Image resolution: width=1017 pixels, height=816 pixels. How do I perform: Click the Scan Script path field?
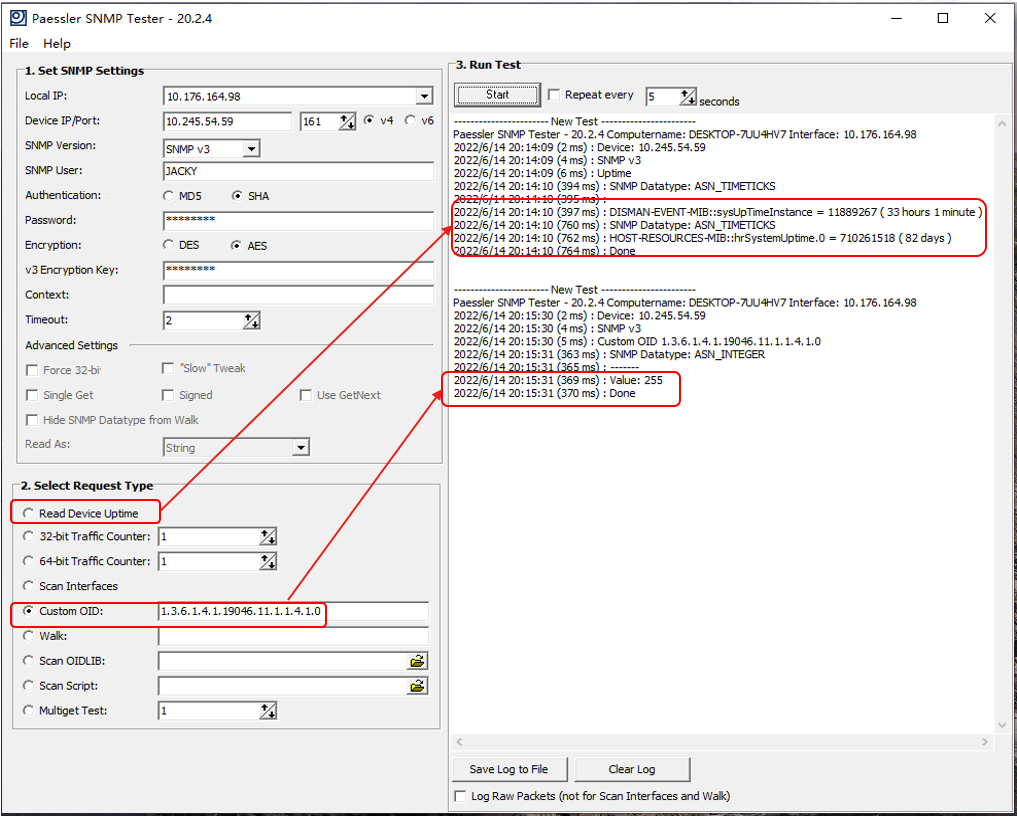(x=283, y=686)
